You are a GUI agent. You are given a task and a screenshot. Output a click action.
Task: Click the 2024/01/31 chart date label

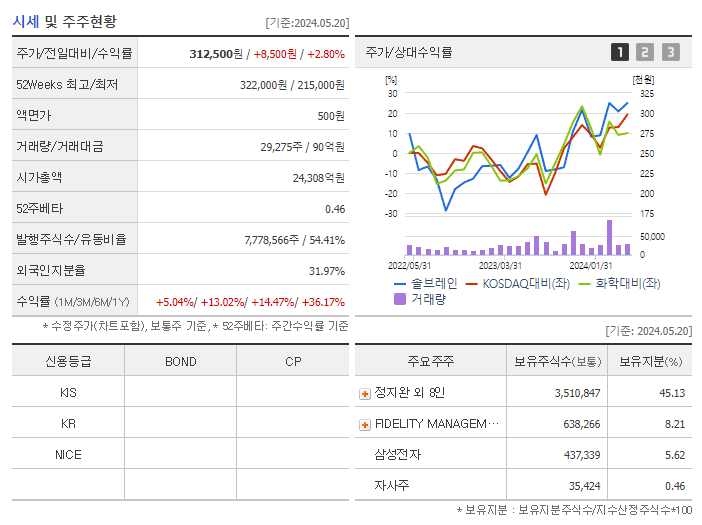pyautogui.click(x=591, y=265)
